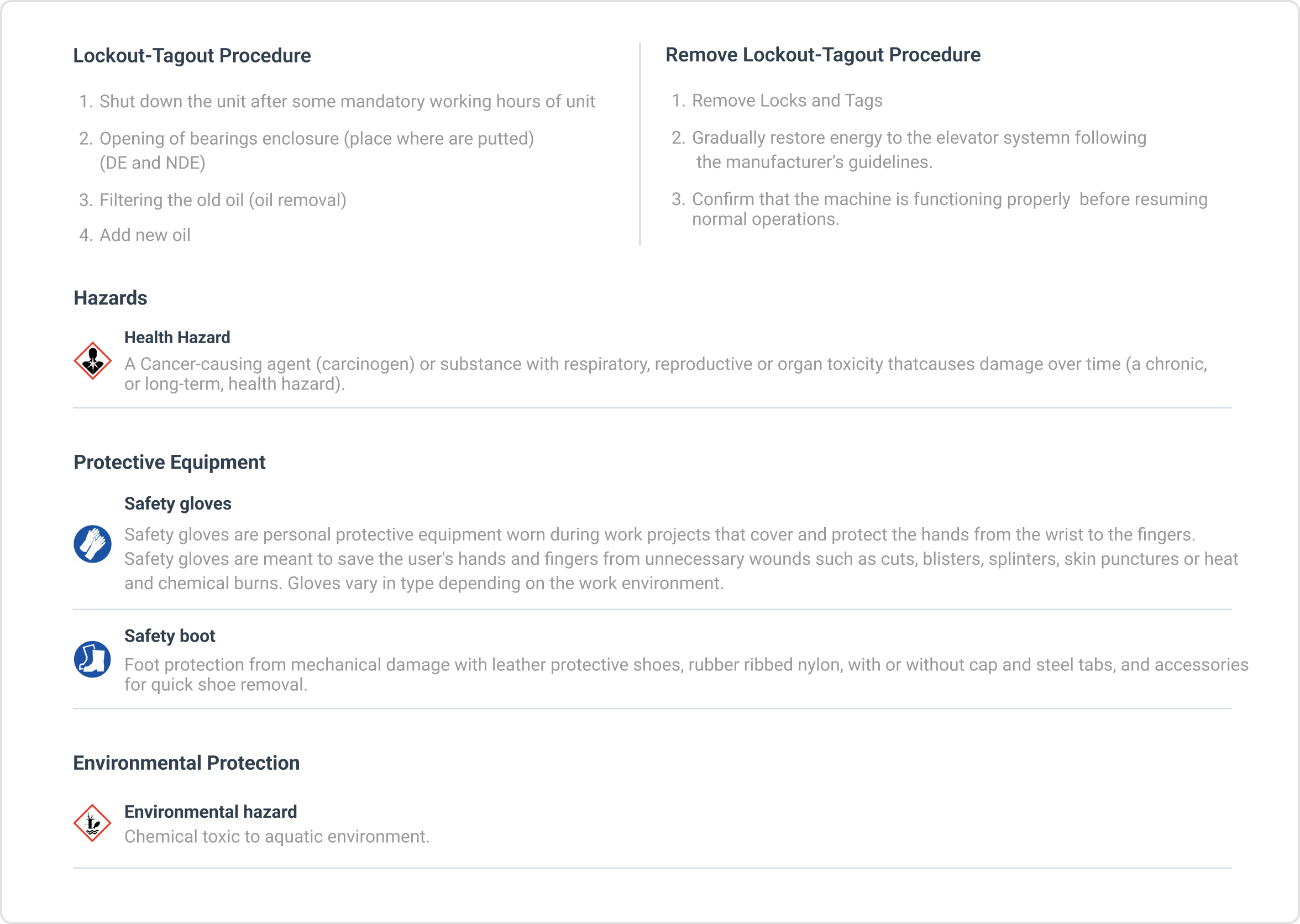Viewport: 1300px width, 924px height.
Task: Click the Environmental hazard title text
Action: coord(211,812)
